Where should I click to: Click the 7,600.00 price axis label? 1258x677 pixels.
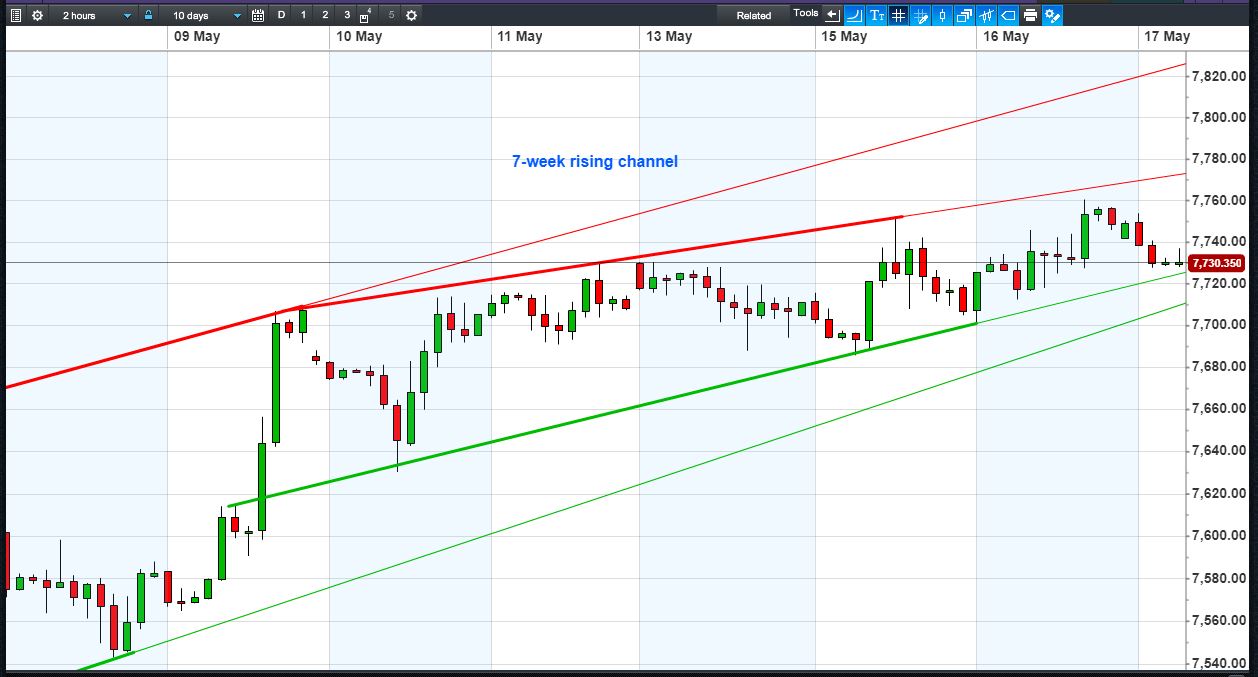pos(1219,536)
